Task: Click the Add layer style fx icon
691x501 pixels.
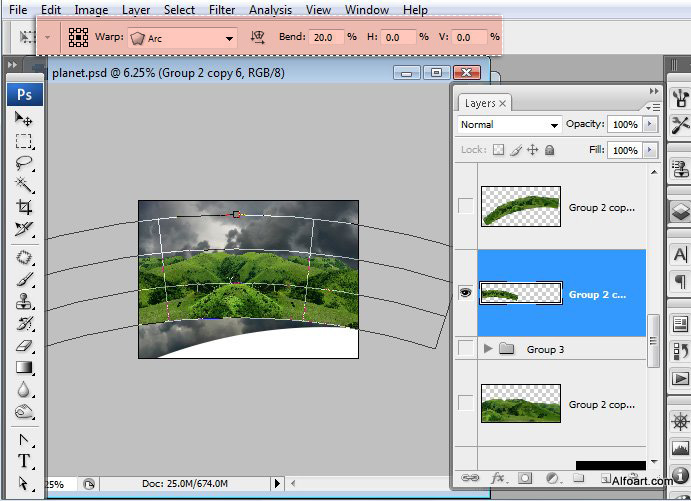Action: 497,479
